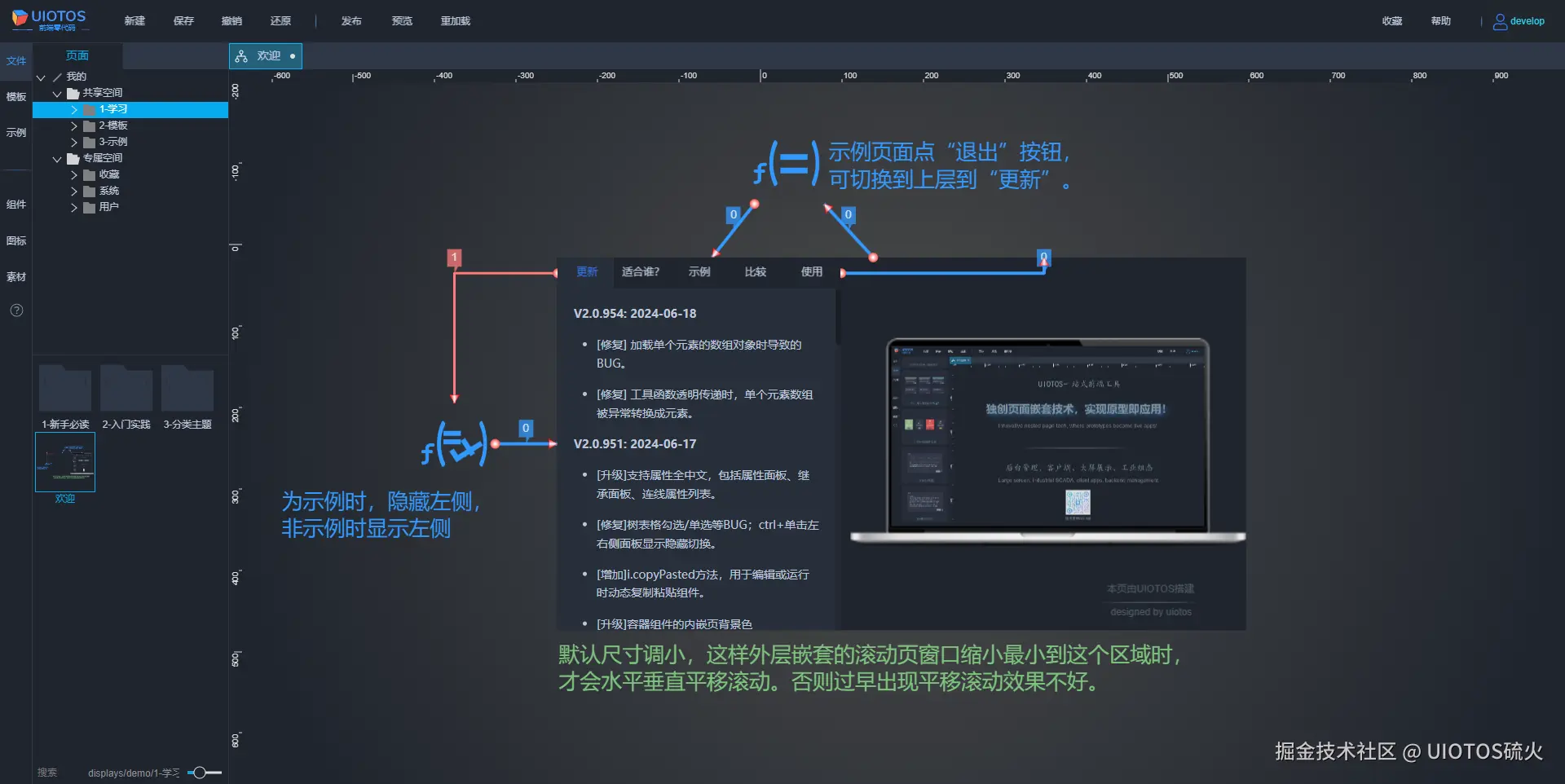Expand the 1-学习 folder arrow
The image size is (1565, 784).
(x=73, y=109)
